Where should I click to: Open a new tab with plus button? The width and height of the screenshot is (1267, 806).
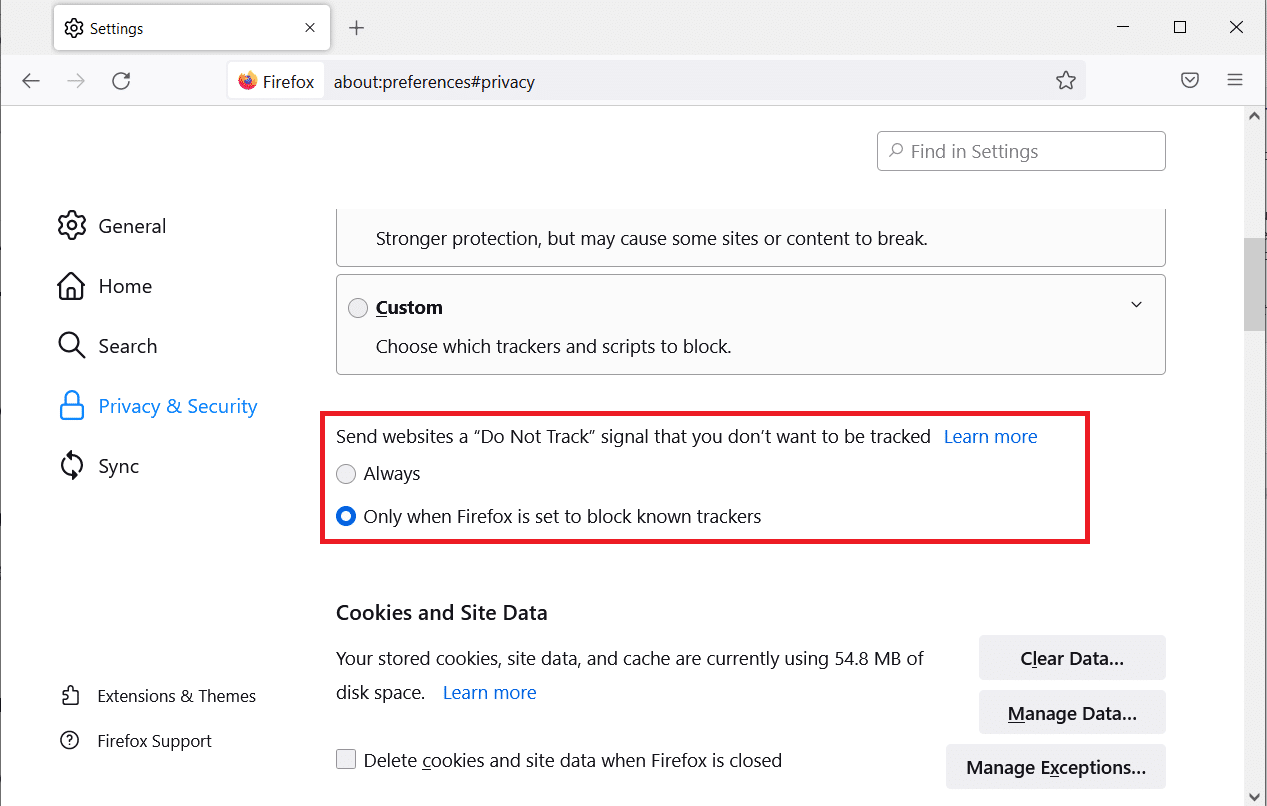pyautogui.click(x=357, y=28)
